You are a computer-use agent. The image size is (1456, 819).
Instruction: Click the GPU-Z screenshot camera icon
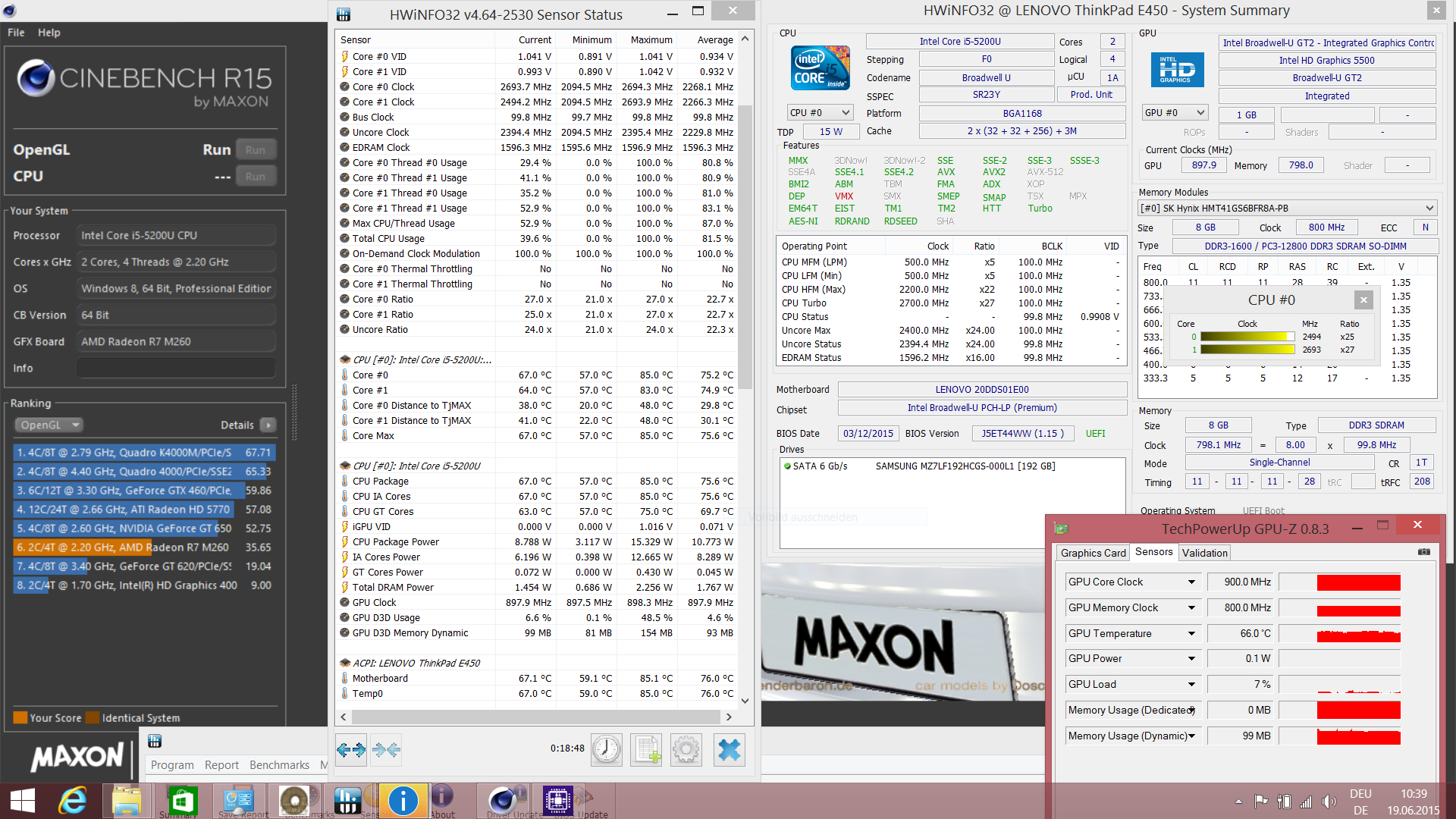point(1424,552)
